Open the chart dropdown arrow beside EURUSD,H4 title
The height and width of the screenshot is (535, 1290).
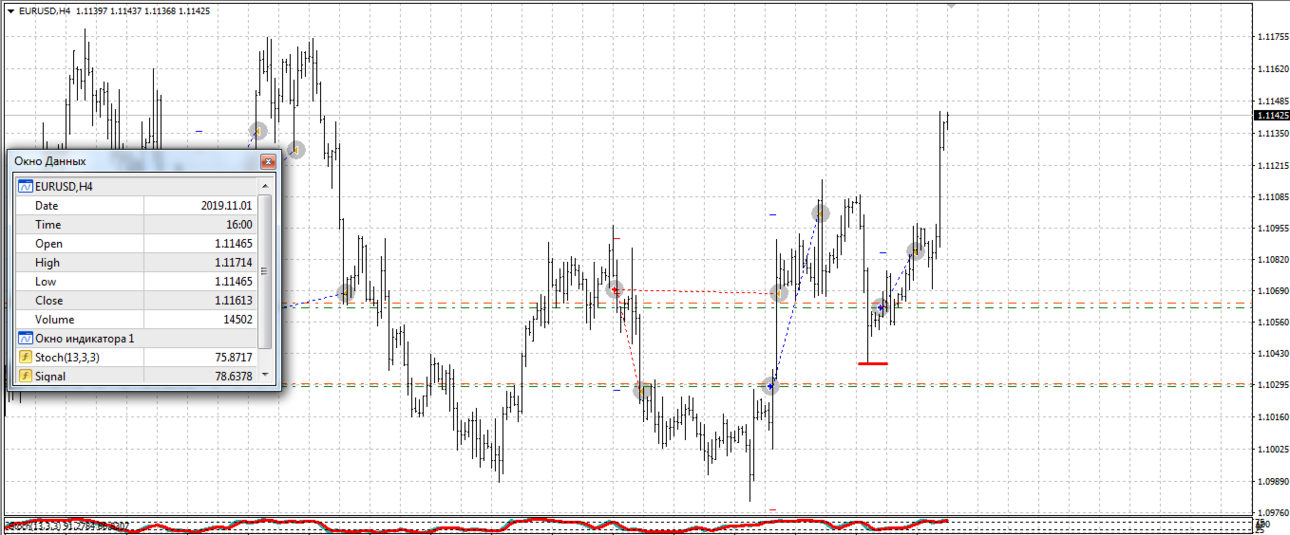[9, 10]
